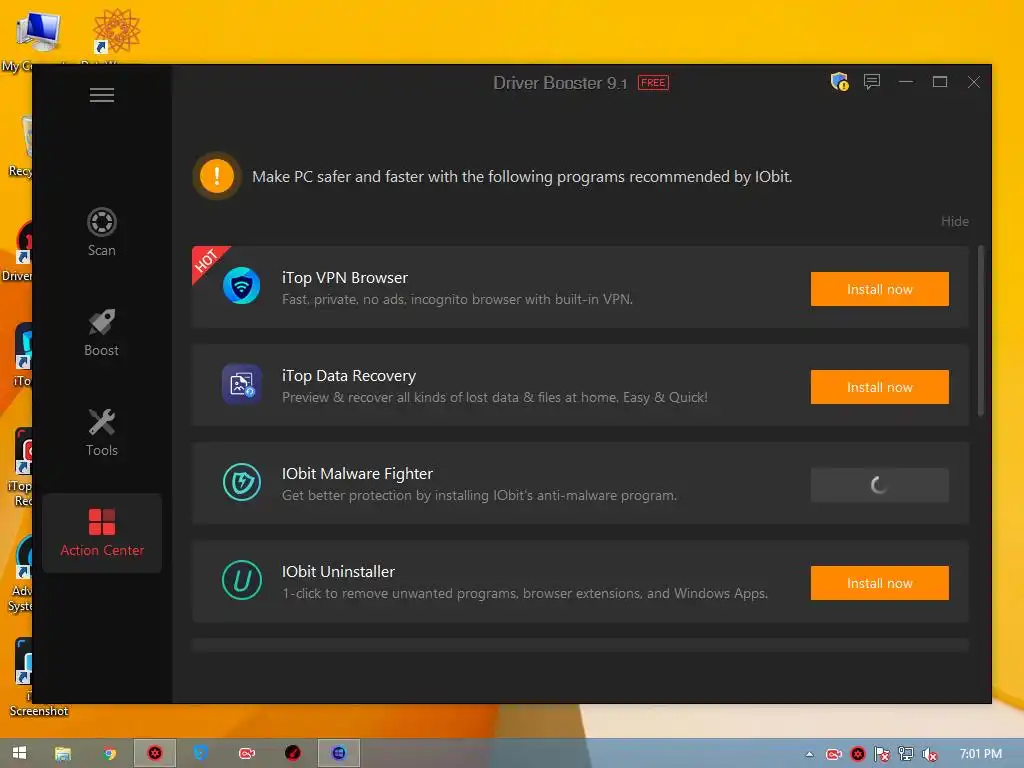Viewport: 1024px width, 768px height.
Task: Launch Chrome from the taskbar
Action: [x=110, y=754]
